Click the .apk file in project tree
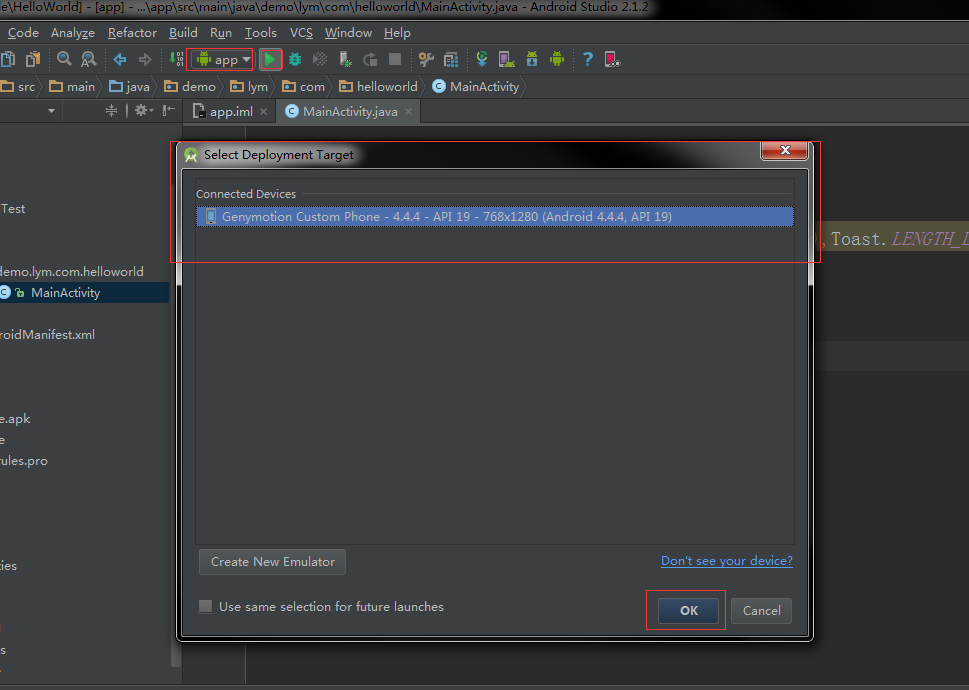The image size is (969, 690). [15, 418]
